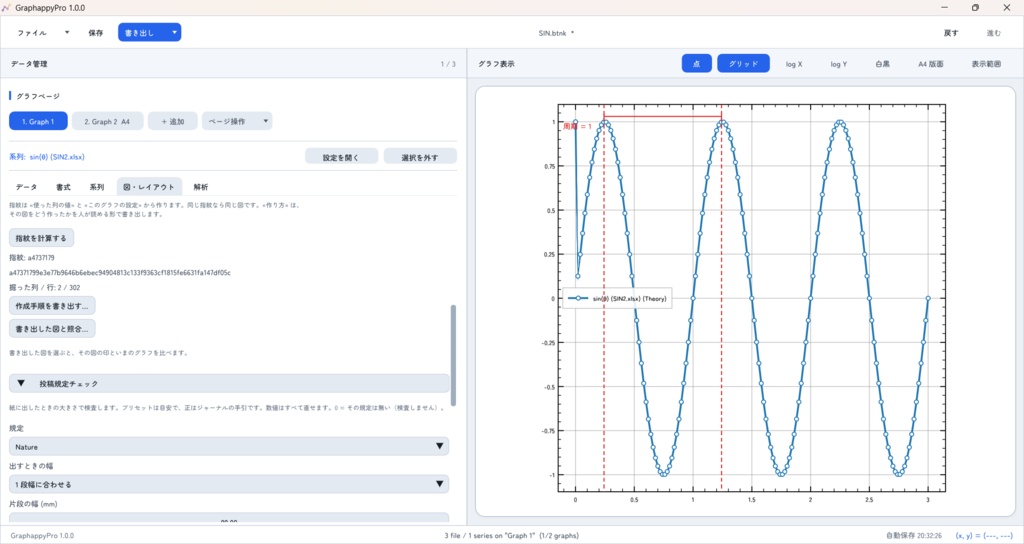Screen dimensions: 1024x544
Task: Select the 1. Graph 1 page
Action: tap(38, 121)
